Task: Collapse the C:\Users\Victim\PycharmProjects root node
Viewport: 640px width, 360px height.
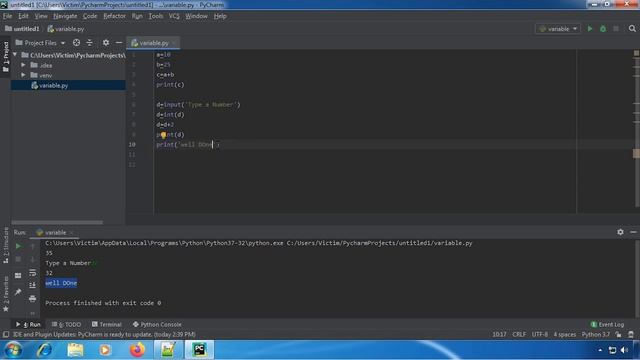Action: click(x=15, y=55)
